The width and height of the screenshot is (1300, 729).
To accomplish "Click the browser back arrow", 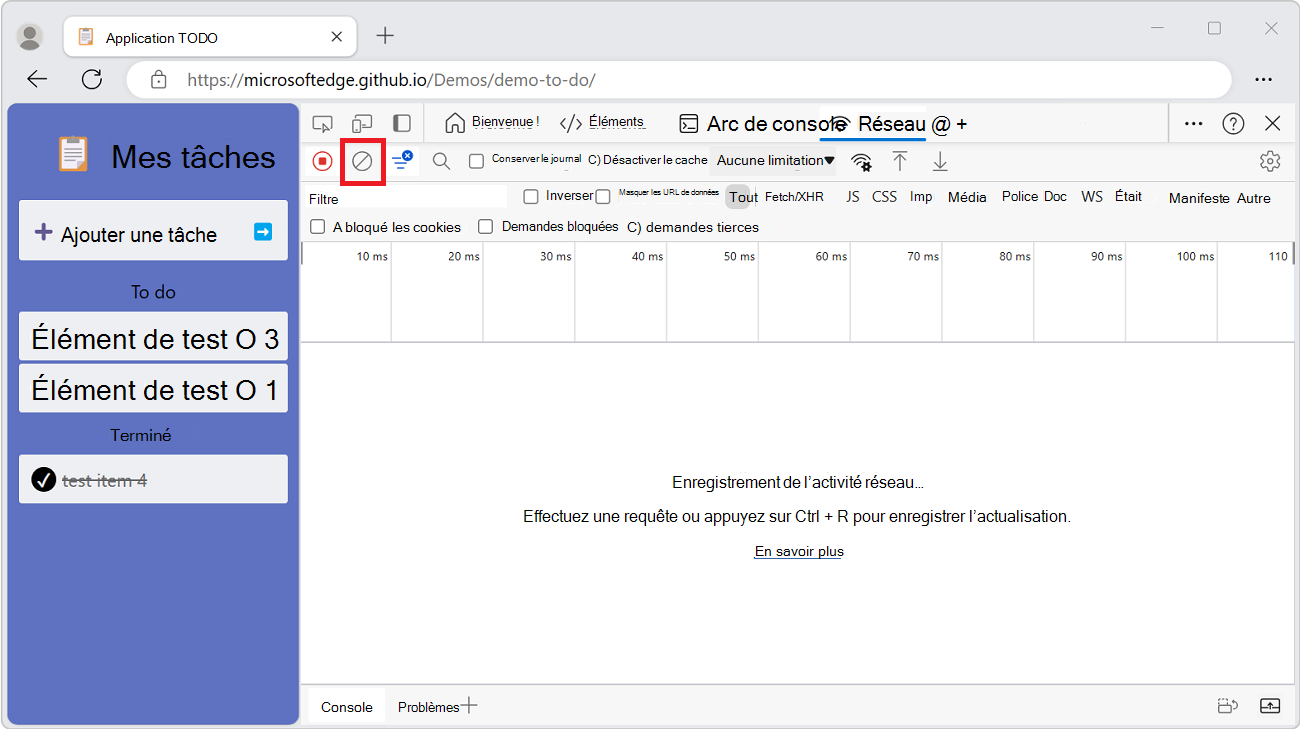I will click(x=37, y=79).
